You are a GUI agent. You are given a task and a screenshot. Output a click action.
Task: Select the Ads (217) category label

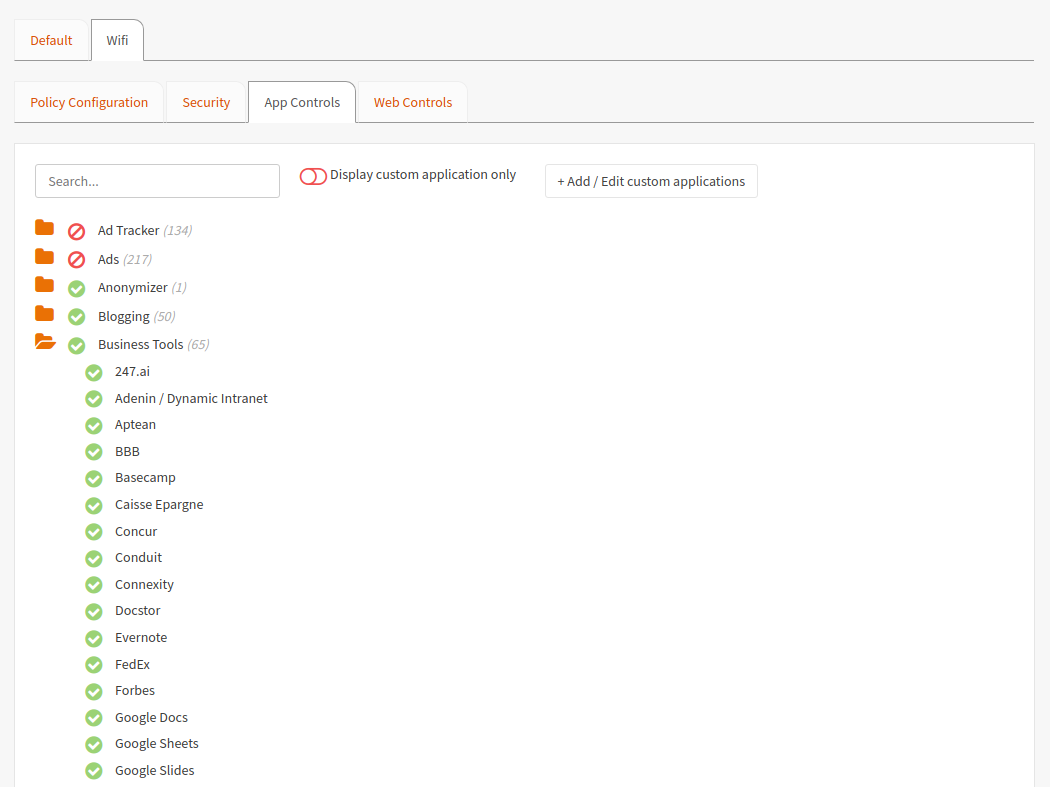[125, 259]
